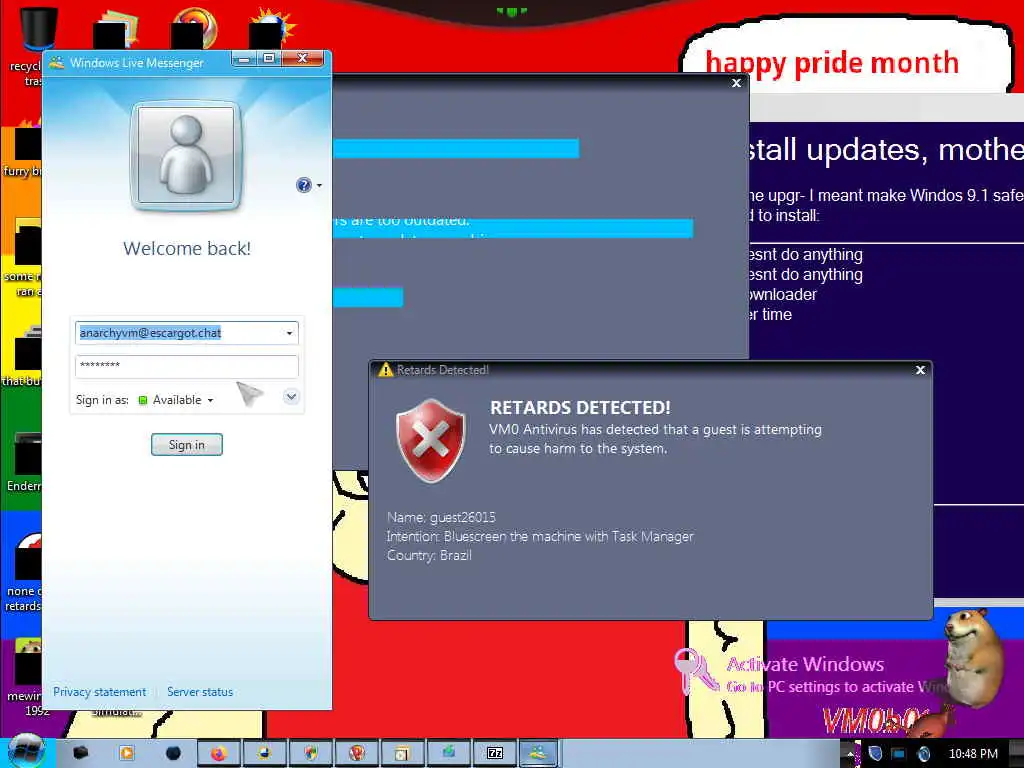Minimize the Windows Live Messenger window

(x=244, y=59)
